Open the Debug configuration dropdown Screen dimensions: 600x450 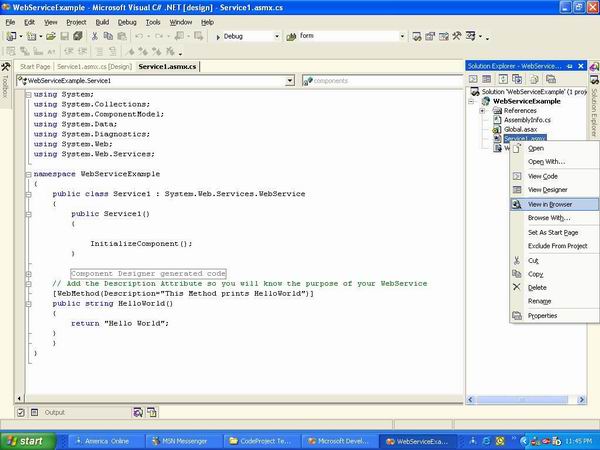277,36
